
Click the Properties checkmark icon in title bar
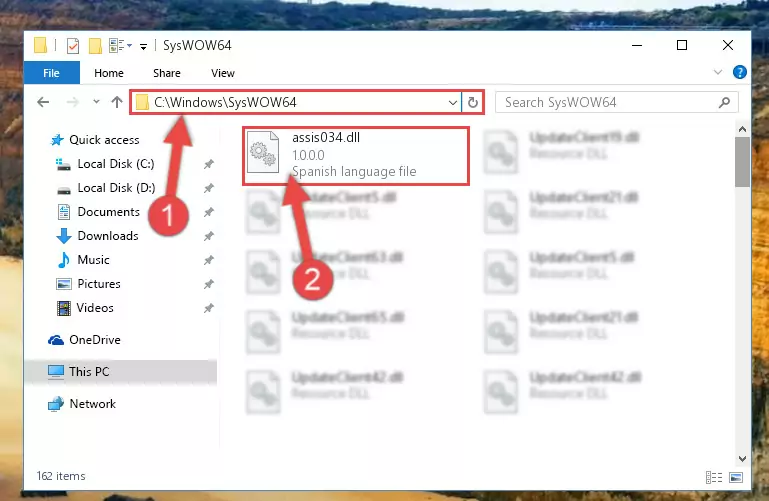73,46
